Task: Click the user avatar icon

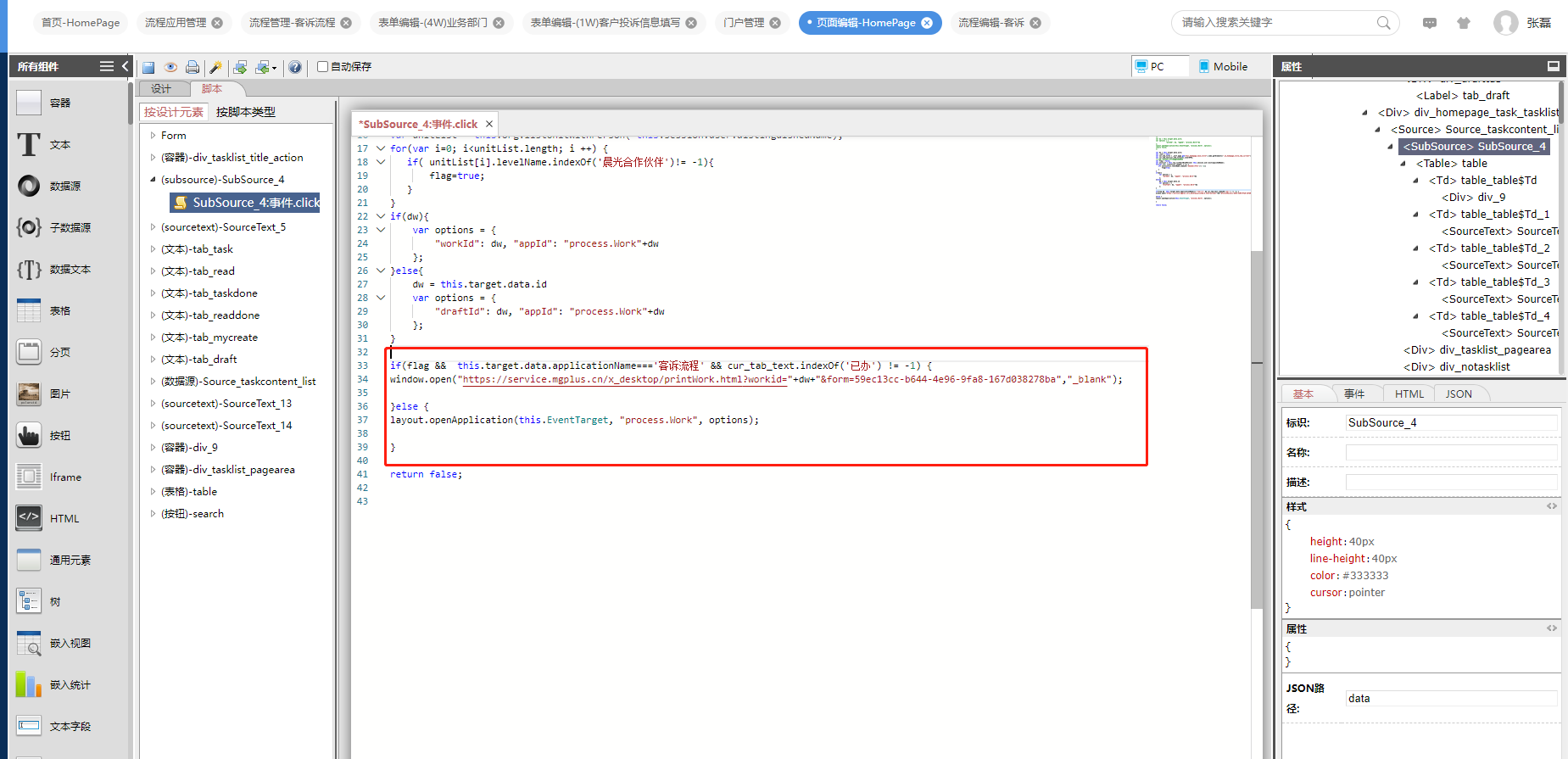Action: tap(1506, 23)
